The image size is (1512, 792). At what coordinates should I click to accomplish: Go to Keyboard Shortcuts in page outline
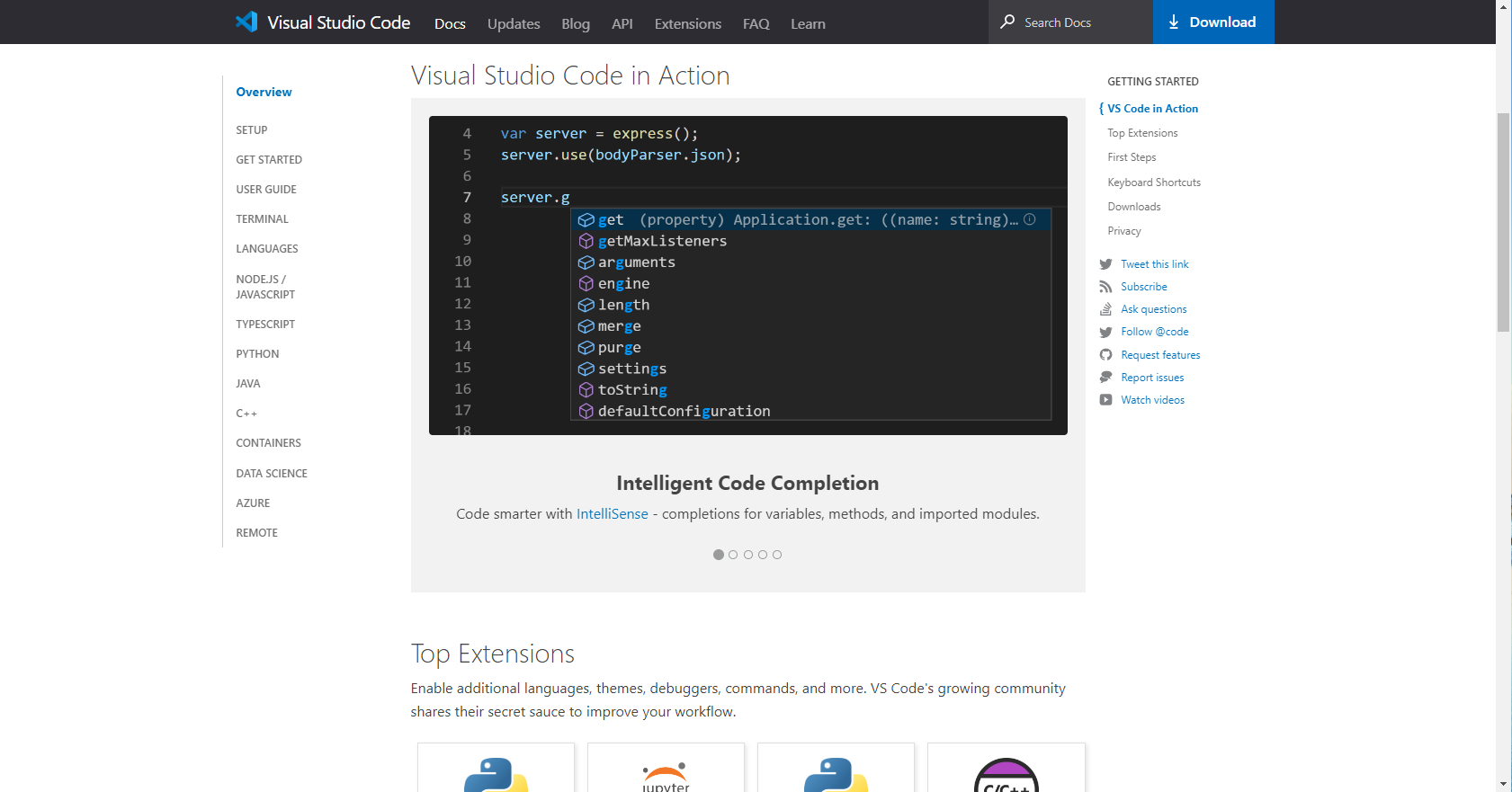pos(1154,182)
